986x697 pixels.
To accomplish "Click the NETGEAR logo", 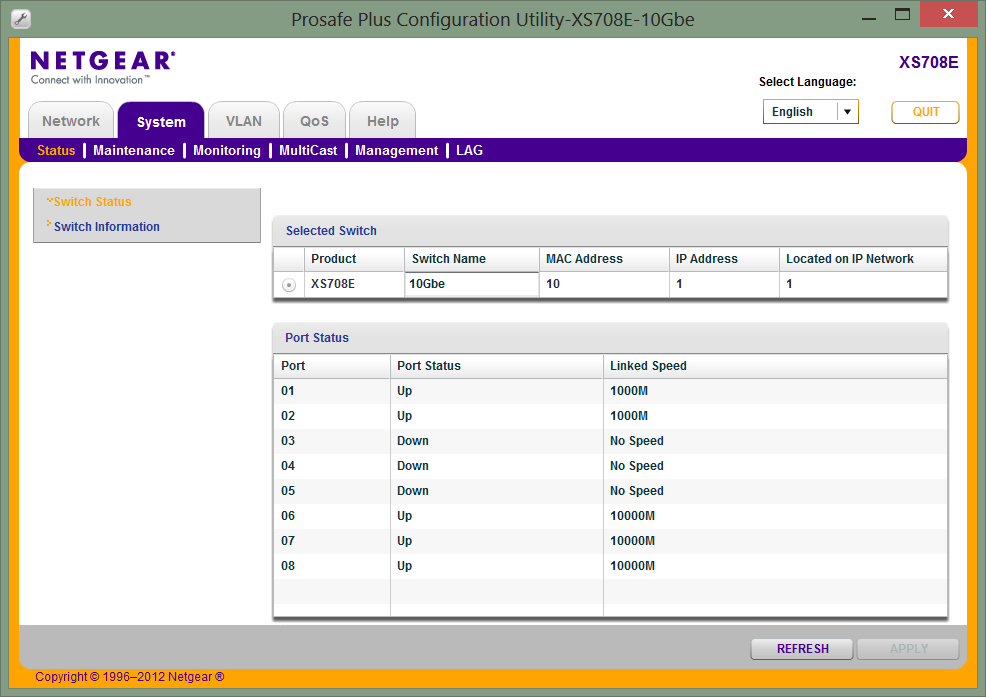I will (102, 67).
